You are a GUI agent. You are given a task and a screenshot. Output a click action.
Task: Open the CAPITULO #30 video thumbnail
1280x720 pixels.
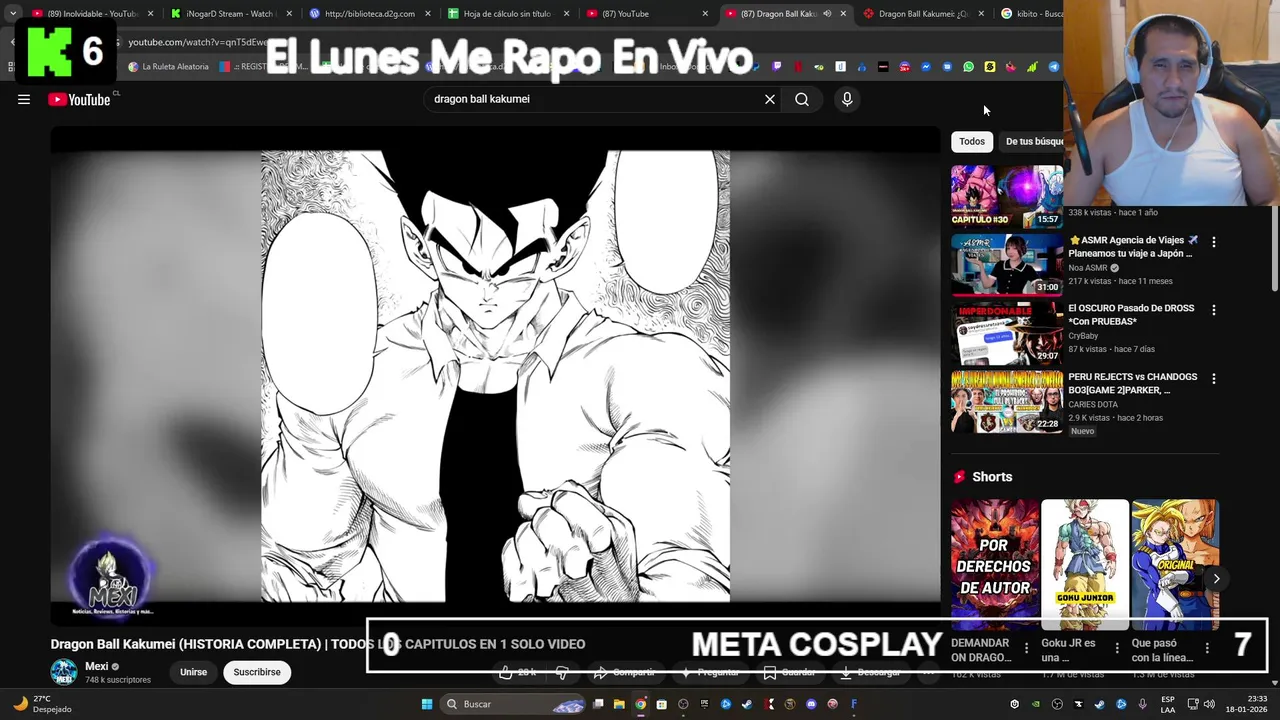(1007, 196)
